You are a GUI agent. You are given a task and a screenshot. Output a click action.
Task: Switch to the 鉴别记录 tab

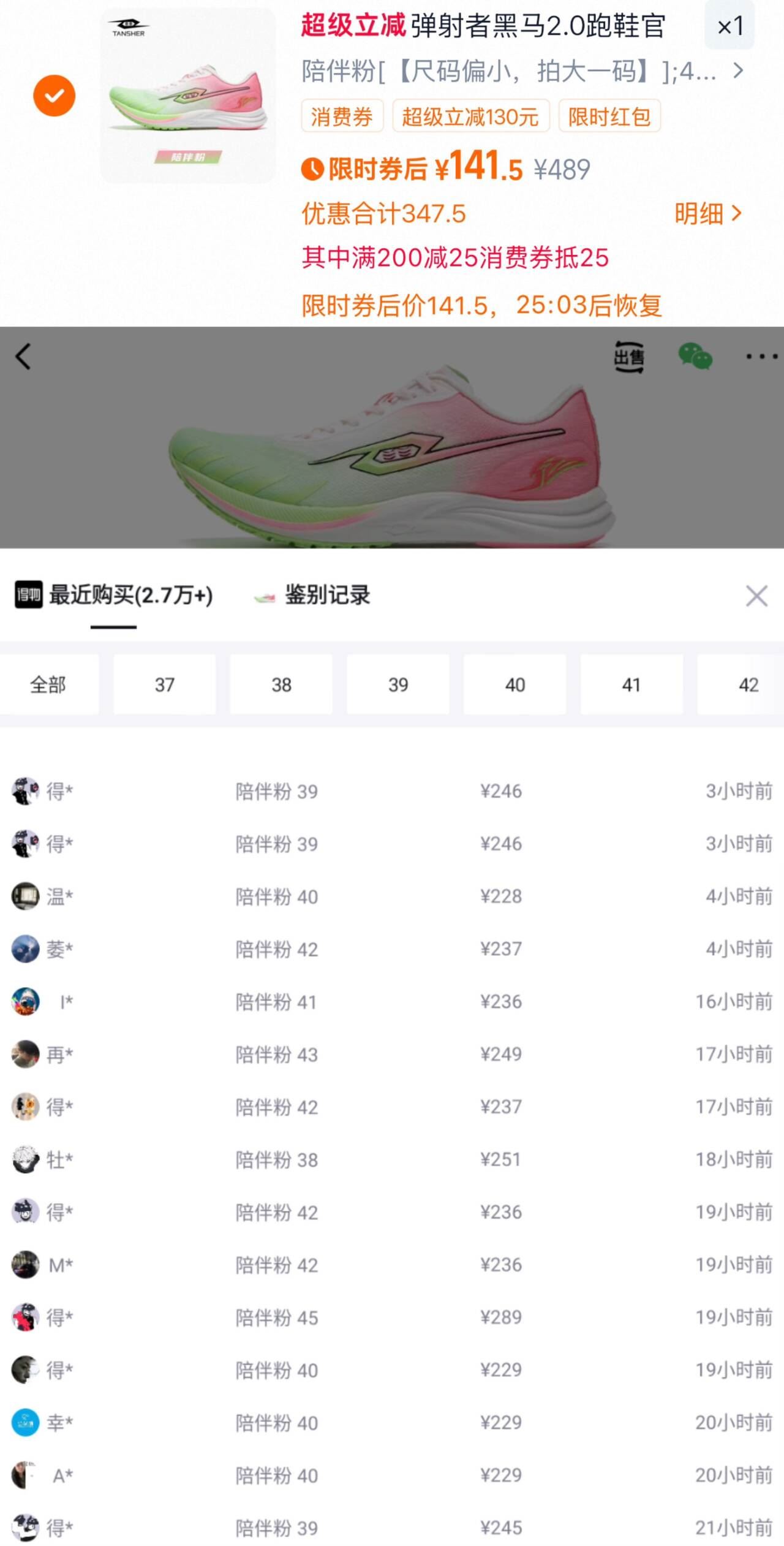point(312,595)
